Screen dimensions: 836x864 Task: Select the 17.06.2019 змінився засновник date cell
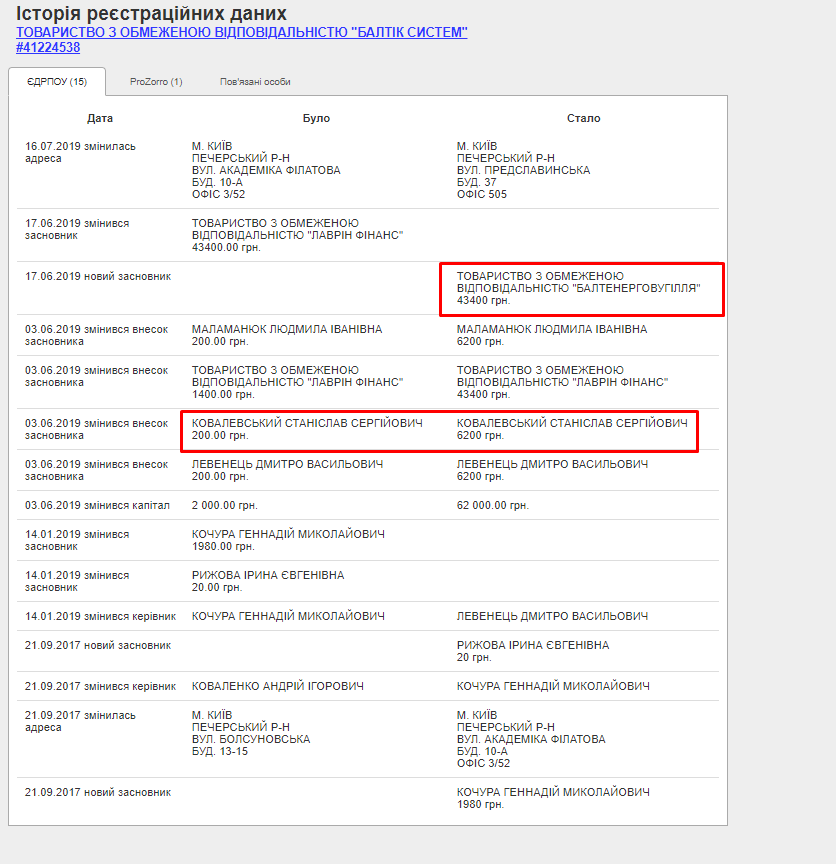77,229
